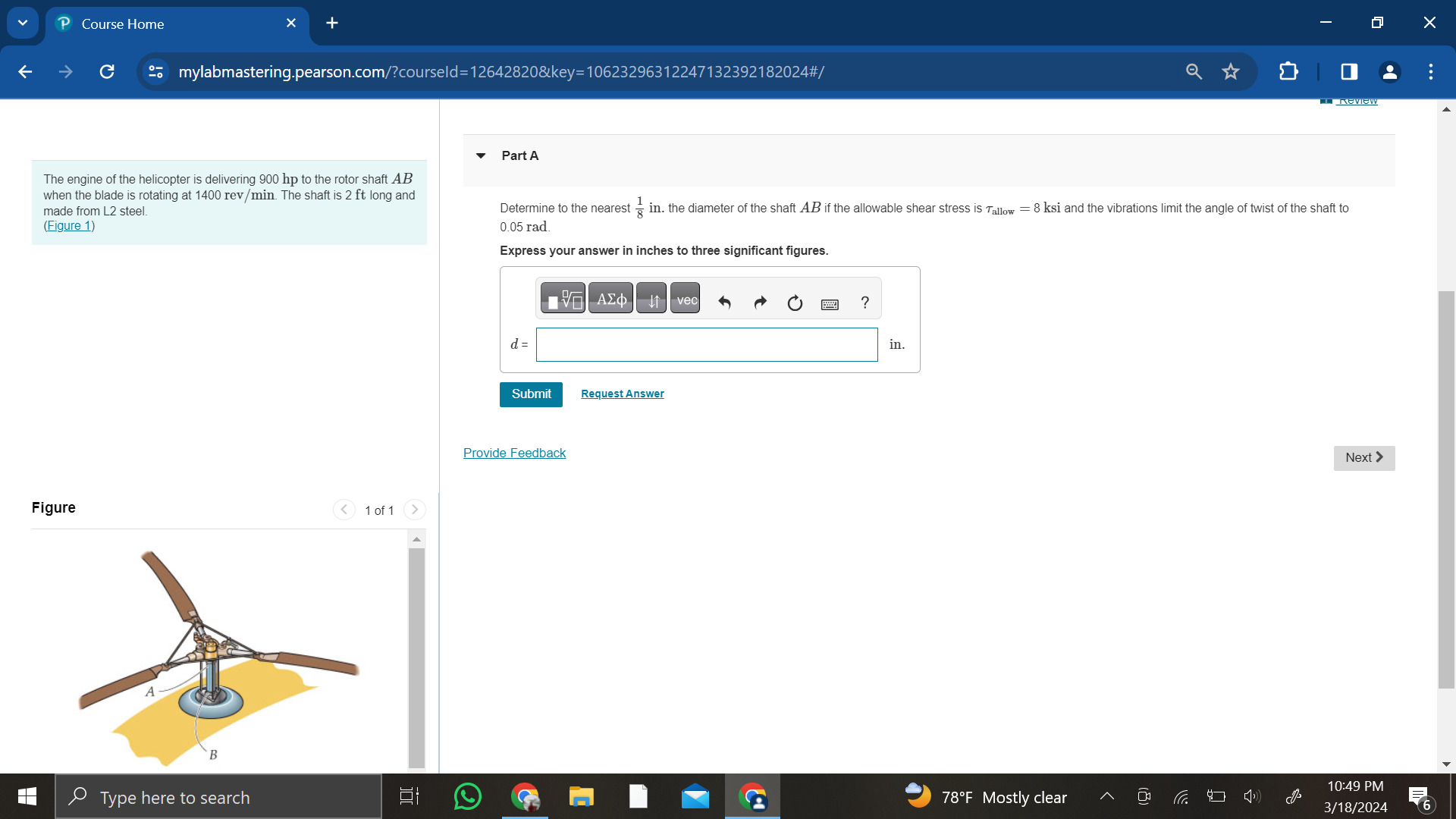Screen dimensions: 1456x819
Task: Click the subscript/superscript arrows tool
Action: (651, 300)
